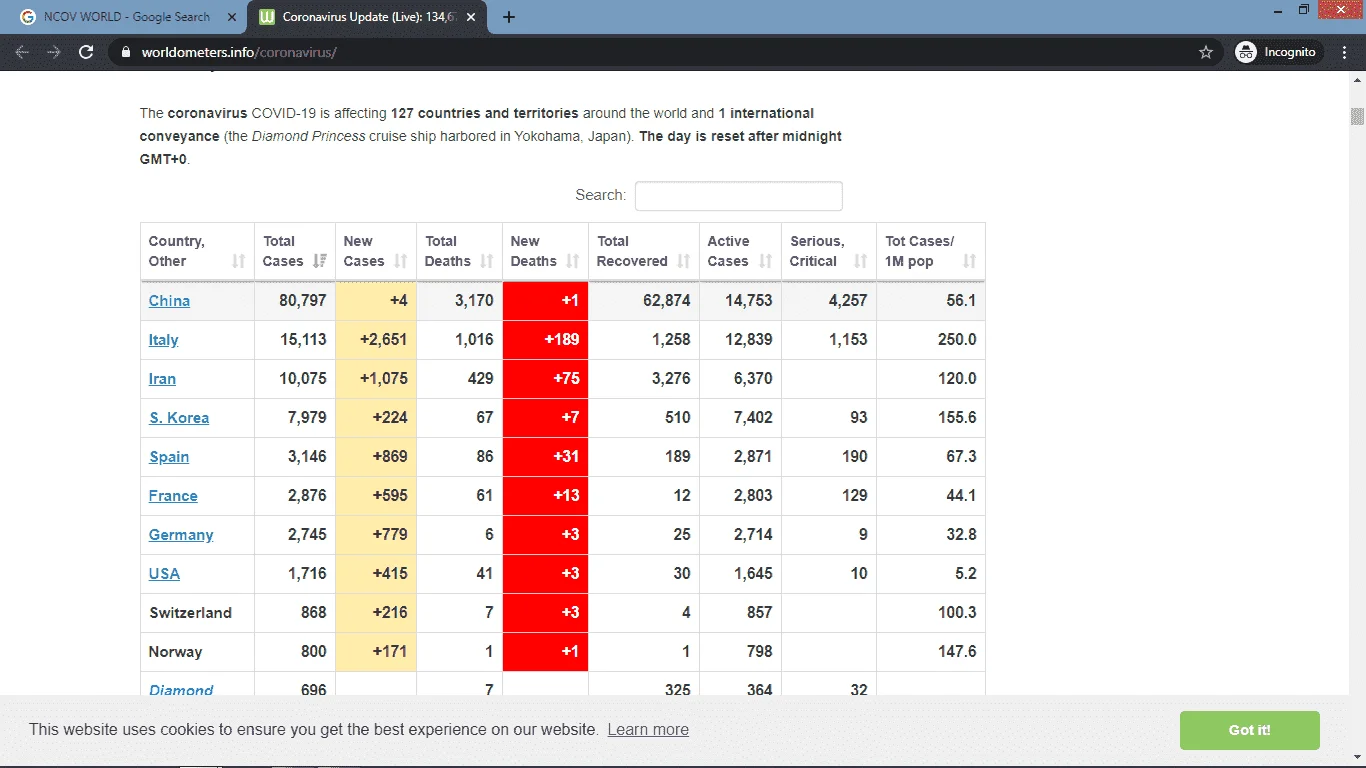Sort by Country, Other column arrows

(x=238, y=261)
